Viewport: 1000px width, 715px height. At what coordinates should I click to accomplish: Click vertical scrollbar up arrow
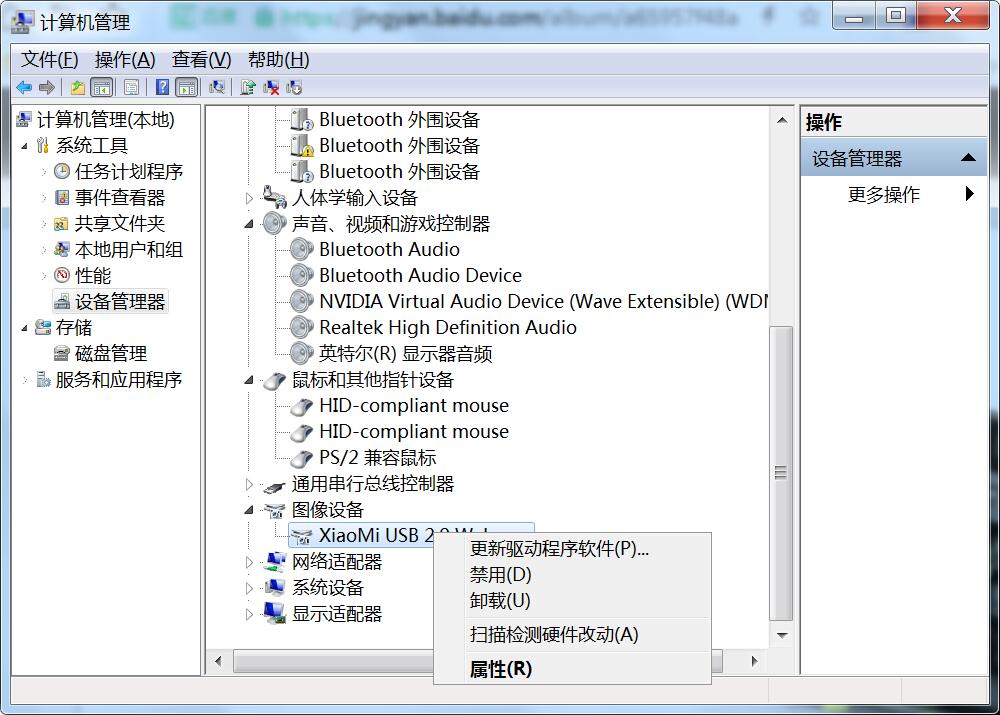pos(782,121)
